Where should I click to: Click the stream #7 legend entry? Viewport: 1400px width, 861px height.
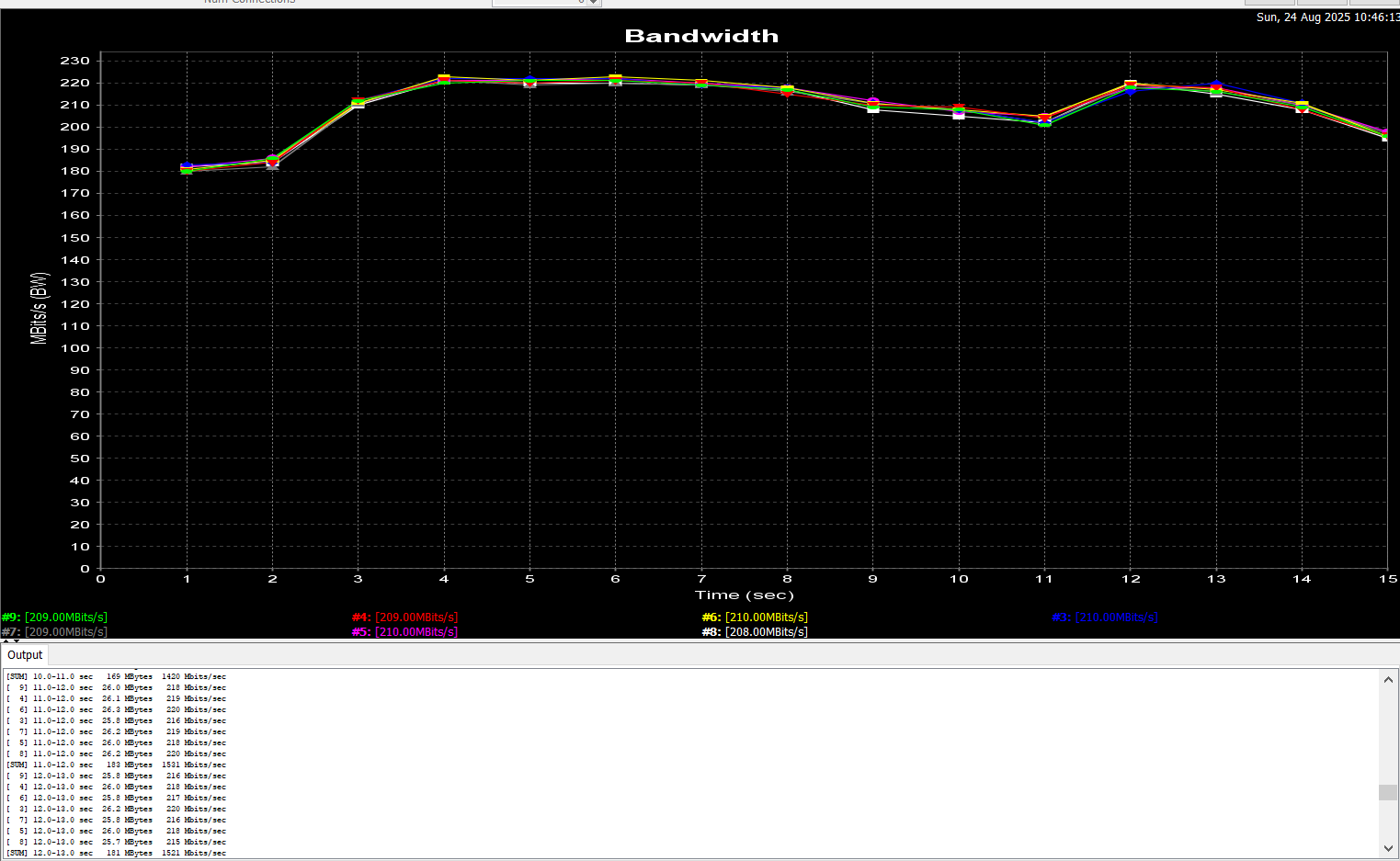[x=55, y=632]
